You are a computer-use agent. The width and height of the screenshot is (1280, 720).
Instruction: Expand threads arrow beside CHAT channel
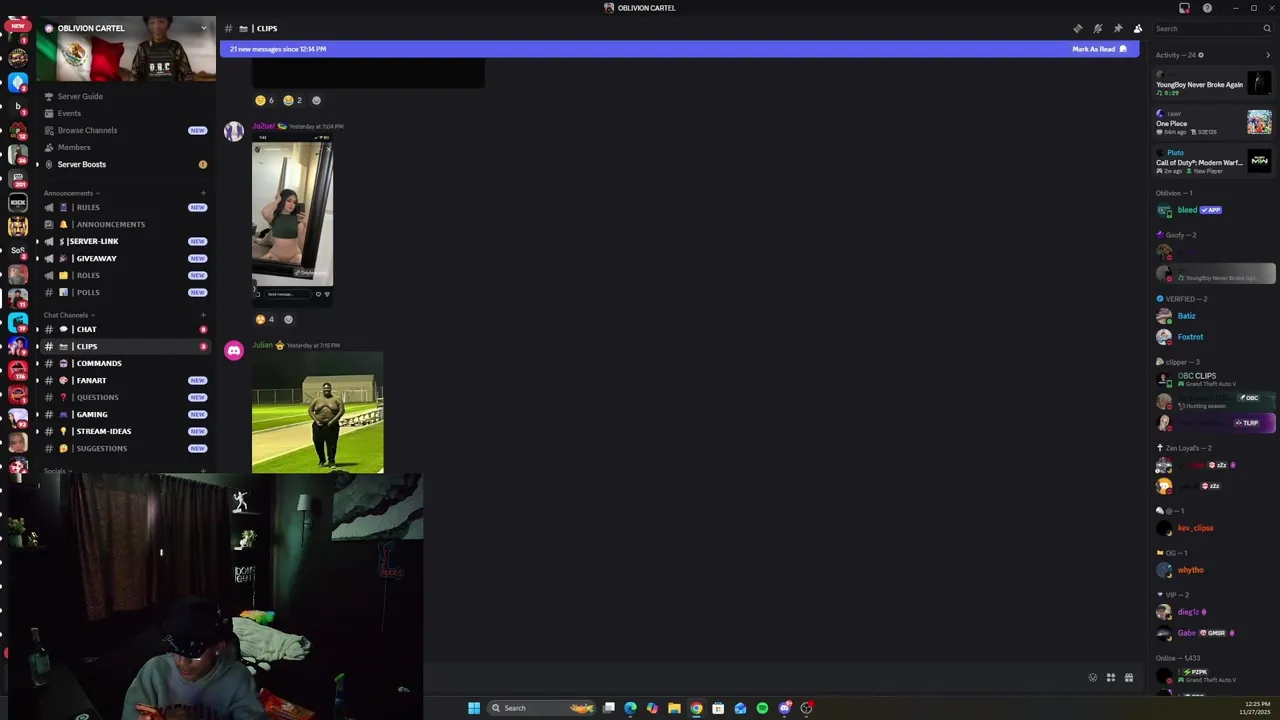point(37,329)
